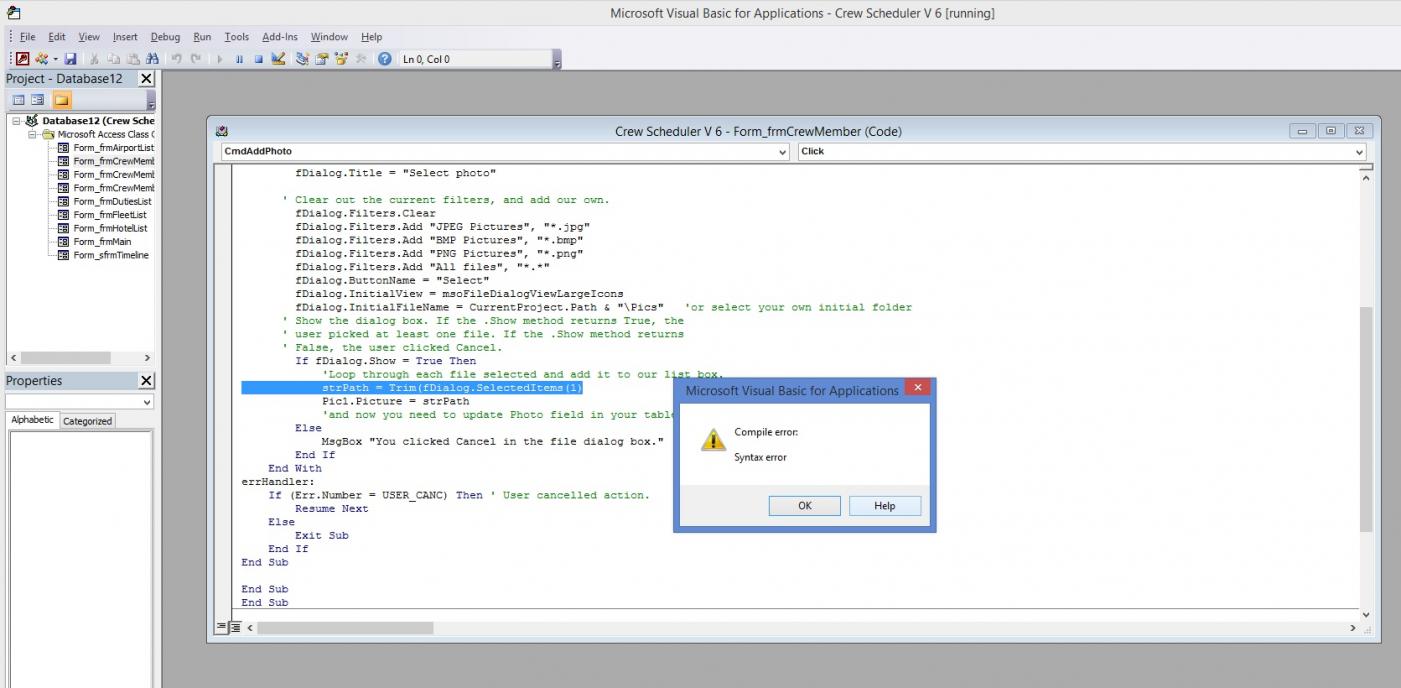The height and width of the screenshot is (688, 1401).
Task: Open the Window menu
Action: 329,37
